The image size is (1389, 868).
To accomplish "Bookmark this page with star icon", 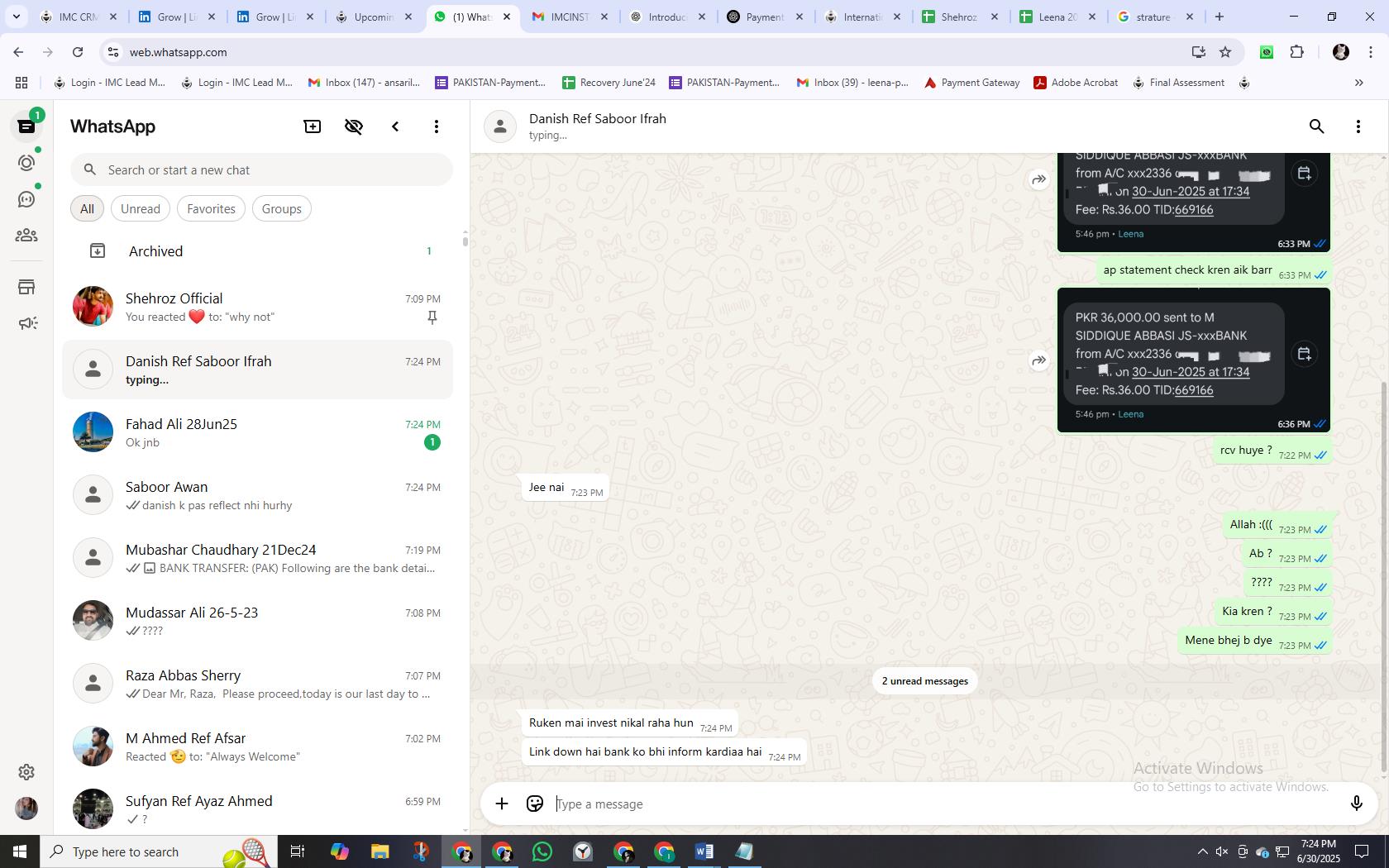I will [1225, 52].
